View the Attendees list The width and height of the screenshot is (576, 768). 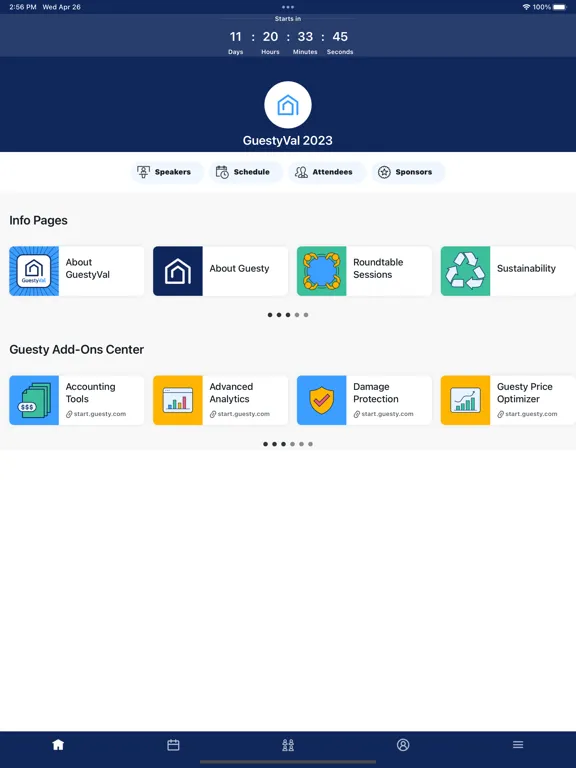pos(327,172)
